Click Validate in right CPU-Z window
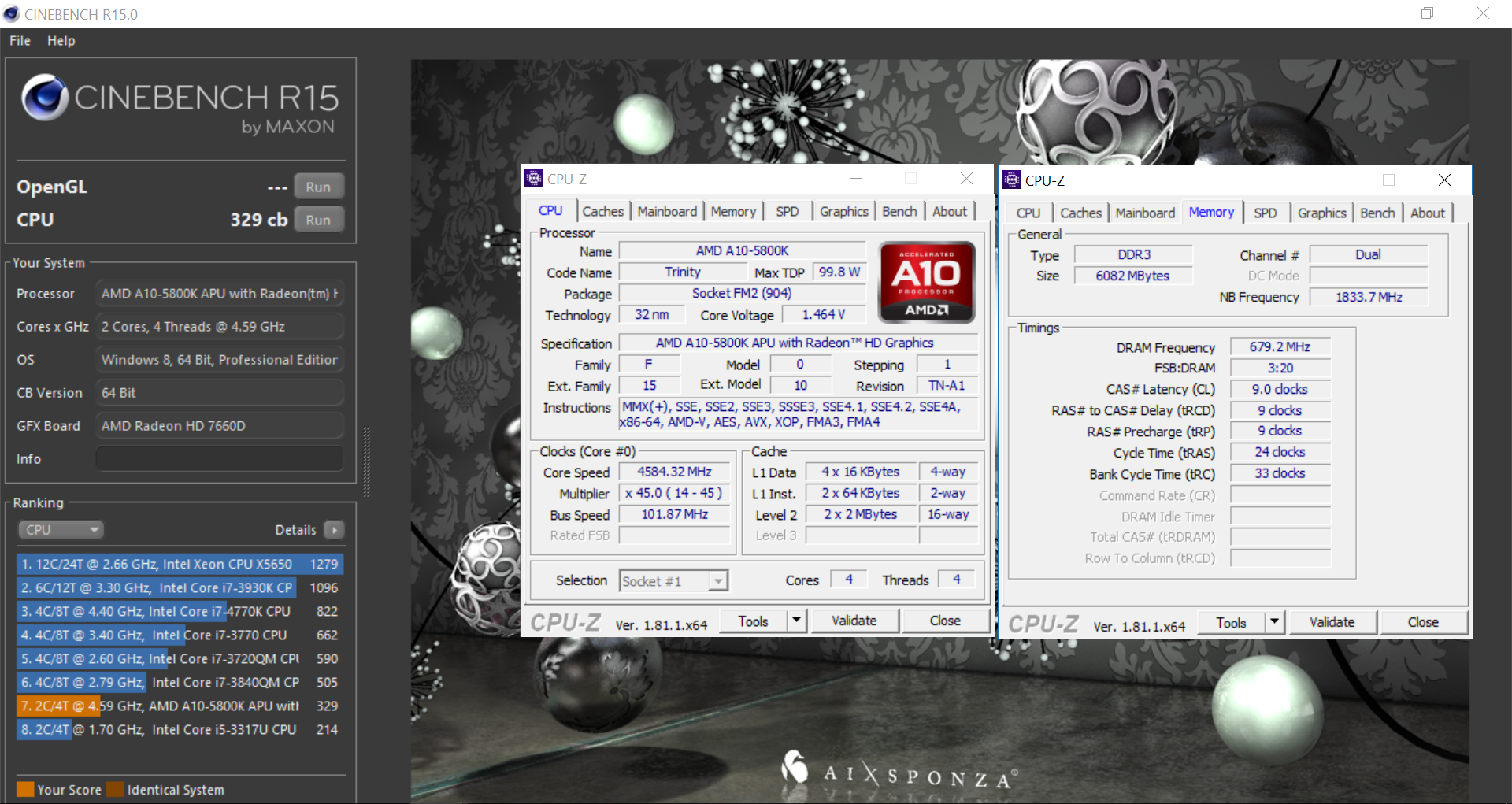 (x=1332, y=622)
